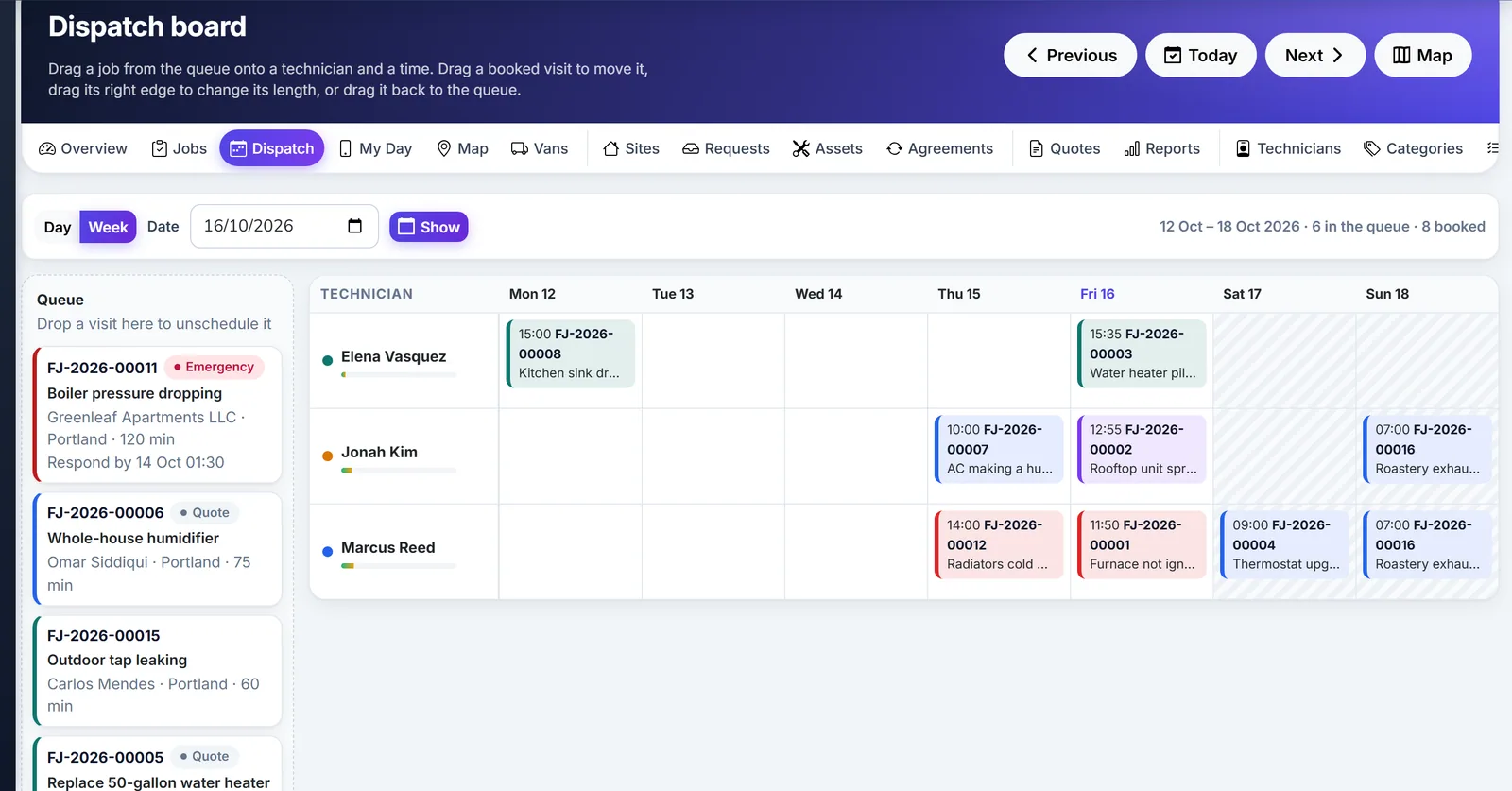The image size is (1512, 791).
Task: Switch to Day view
Action: [x=57, y=227]
